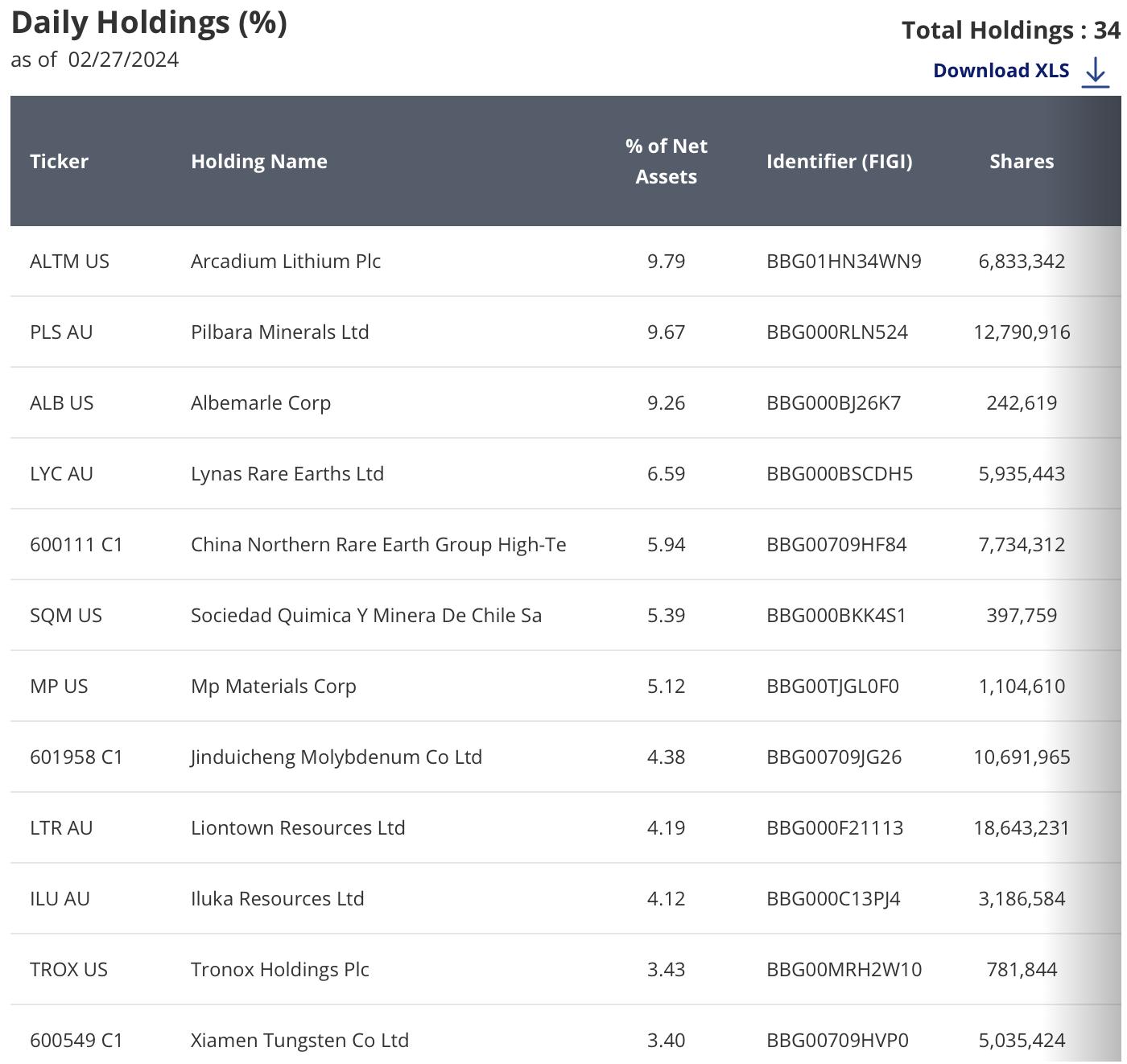Image resolution: width=1127 pixels, height=1064 pixels.
Task: Select Mp Materials Corp holding name
Action: point(274,686)
